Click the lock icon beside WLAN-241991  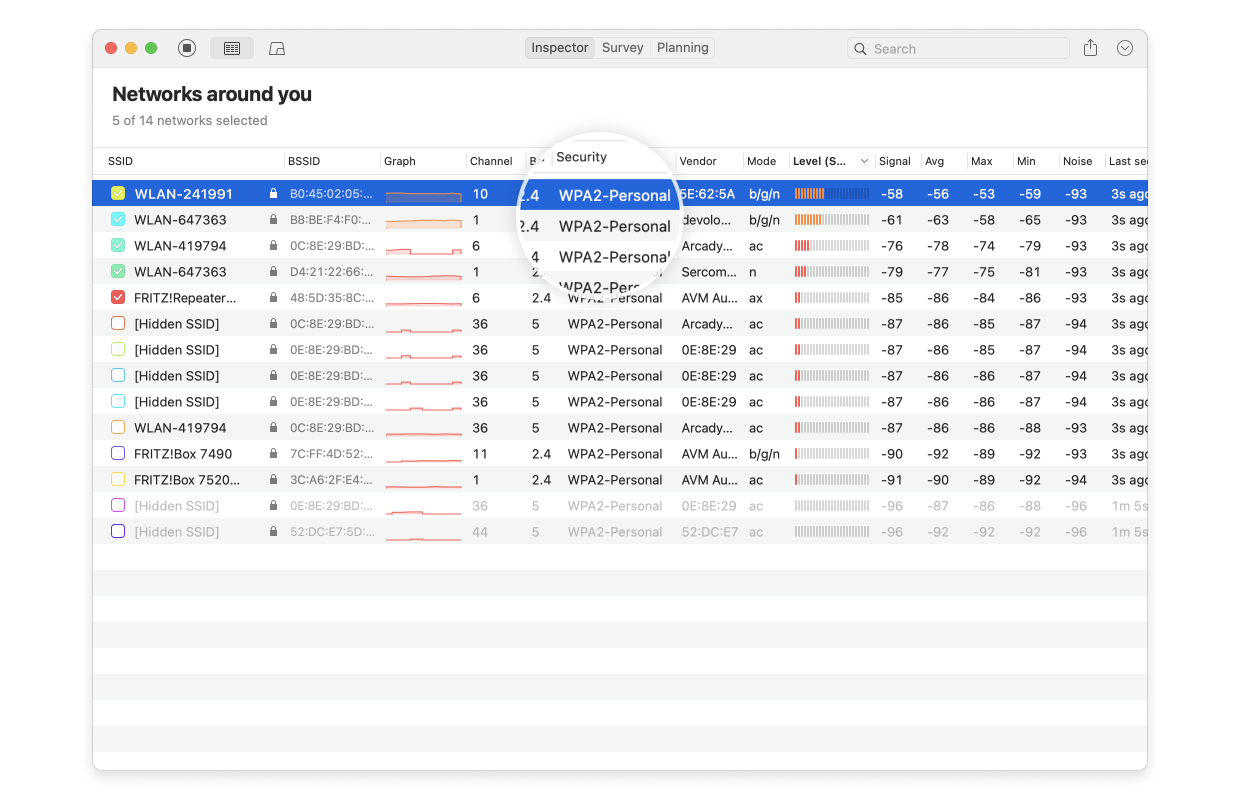(x=272, y=193)
